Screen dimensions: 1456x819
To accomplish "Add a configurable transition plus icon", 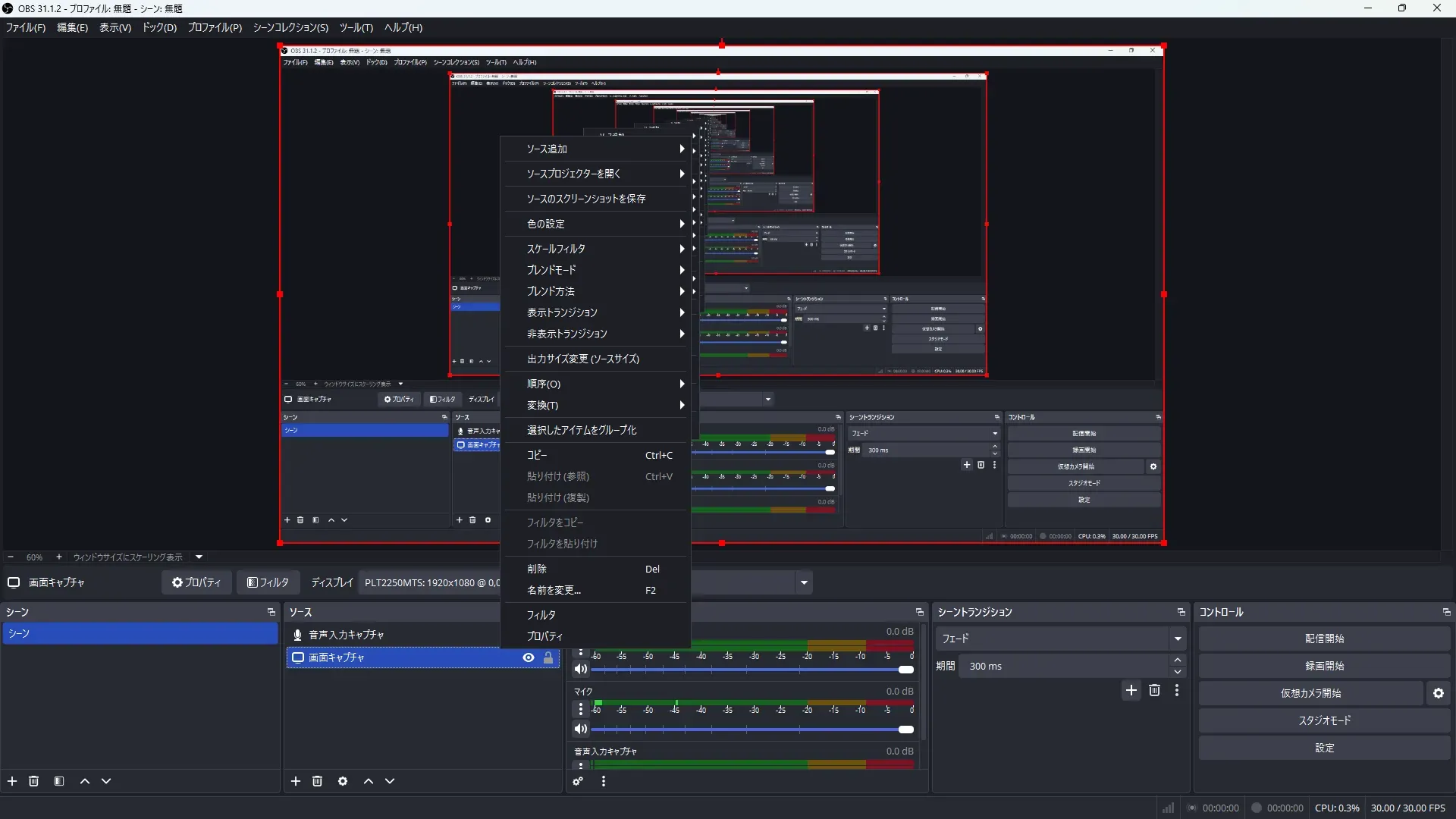I will [1131, 690].
